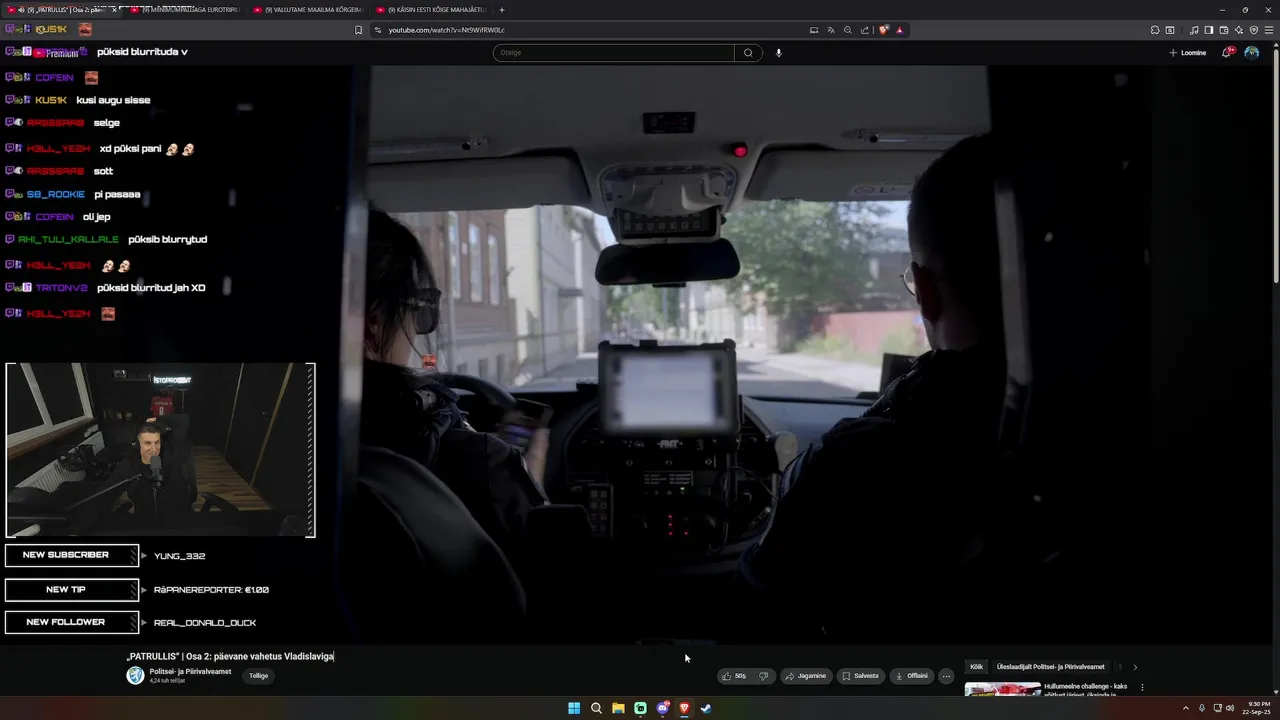Switch to the VALLUTAME MAAILMA KÕRGEIMA tab
Screen dimensions: 1280x720
tap(308, 10)
